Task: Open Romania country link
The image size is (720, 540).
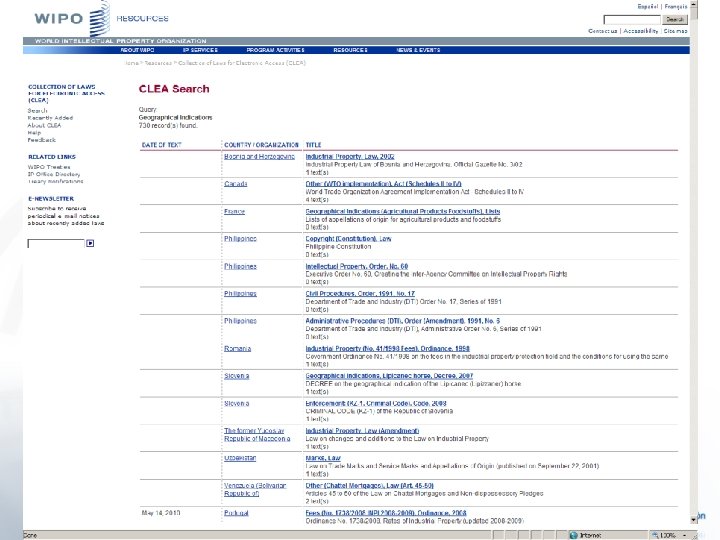Action: coord(237,349)
